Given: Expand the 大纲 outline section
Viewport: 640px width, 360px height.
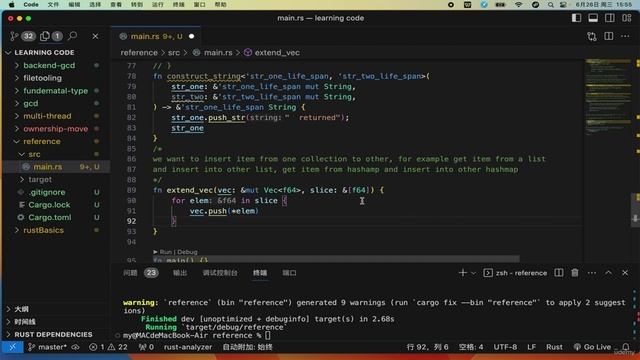Looking at the screenshot, I should [21, 309].
